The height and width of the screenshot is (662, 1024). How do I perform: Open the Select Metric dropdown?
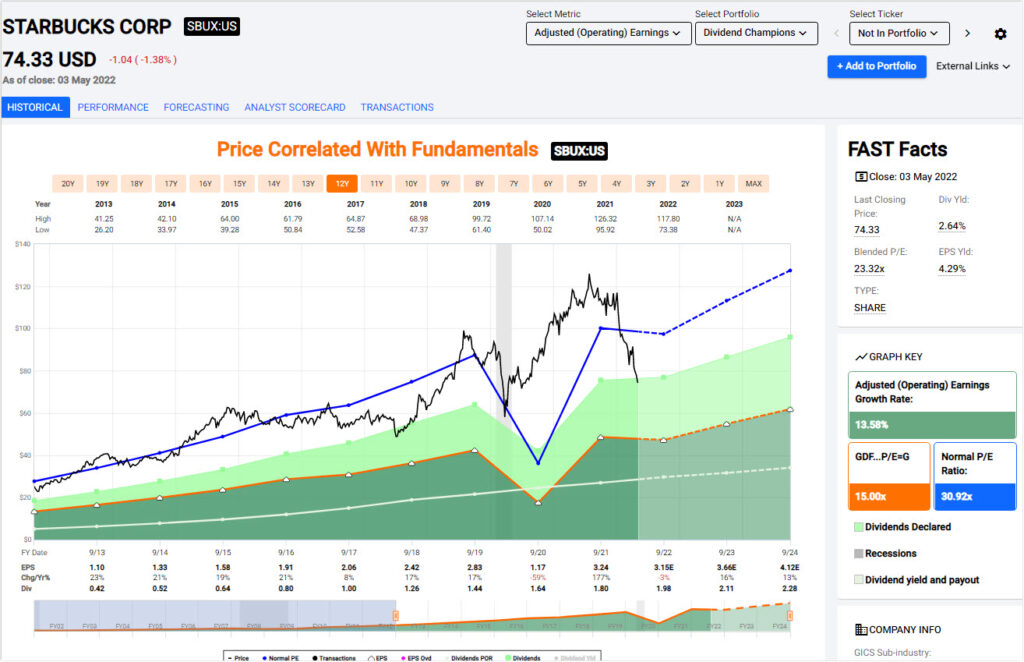(607, 33)
